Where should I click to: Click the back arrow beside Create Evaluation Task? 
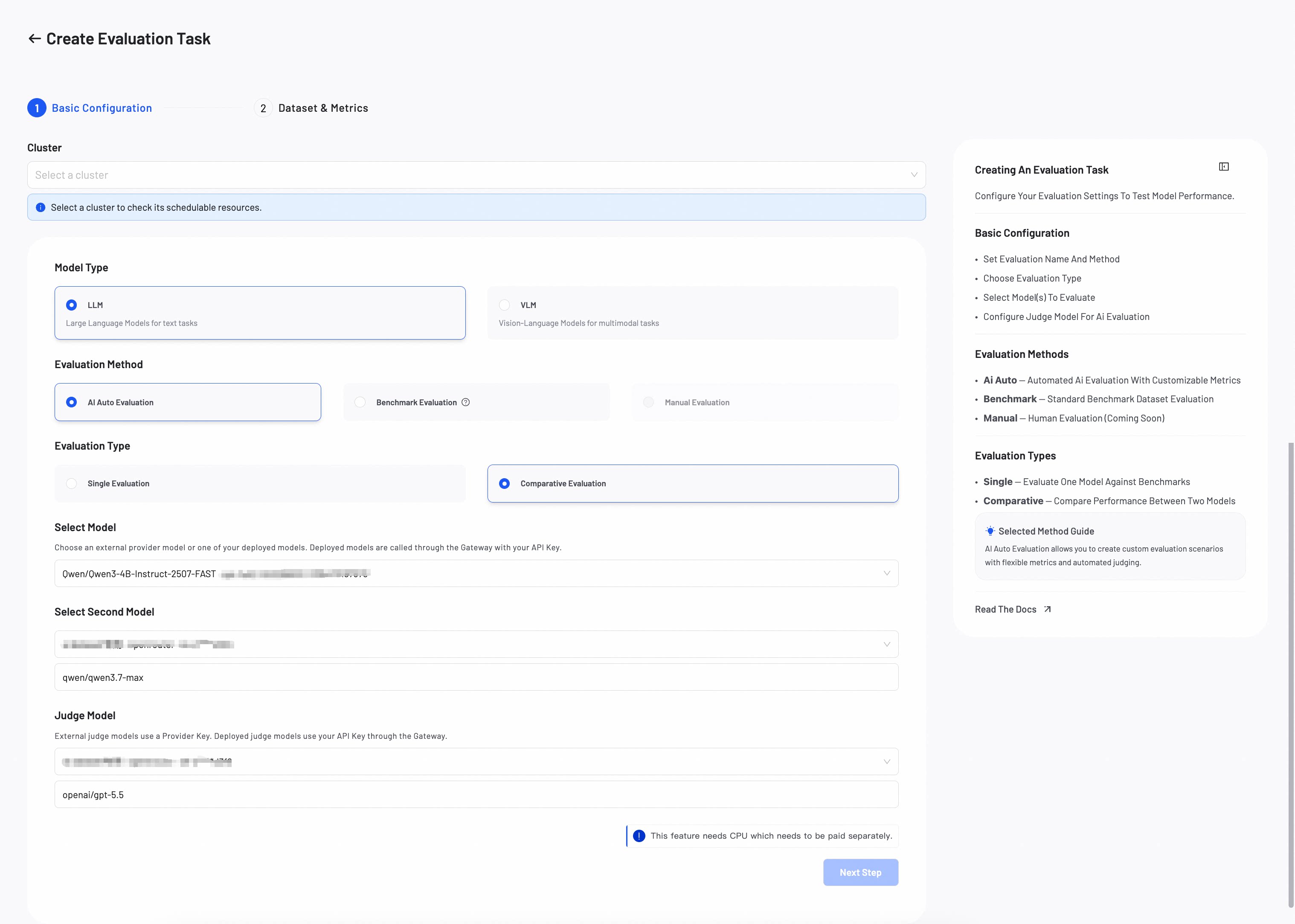pos(35,39)
